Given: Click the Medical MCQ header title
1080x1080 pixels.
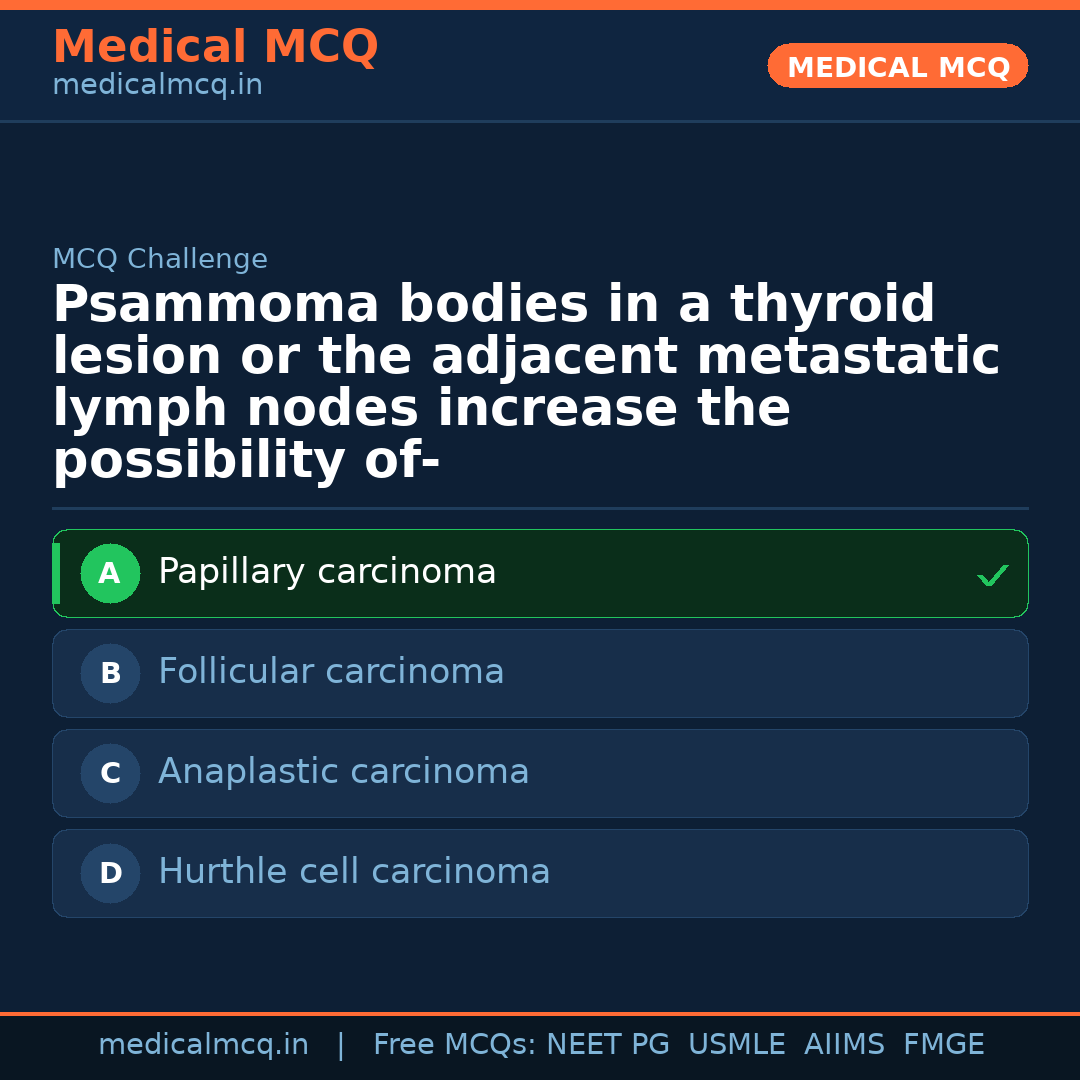Looking at the screenshot, I should 215,47.
